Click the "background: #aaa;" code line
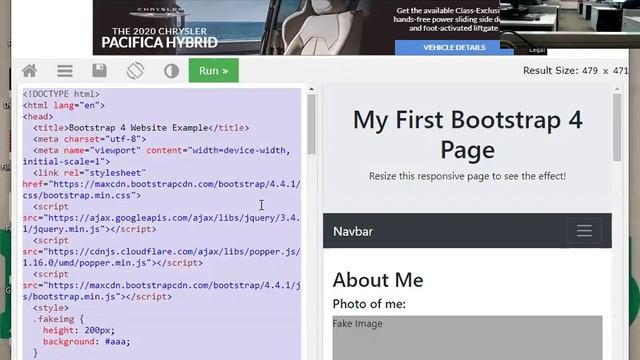Screen dimensions: 640x360 [87, 341]
